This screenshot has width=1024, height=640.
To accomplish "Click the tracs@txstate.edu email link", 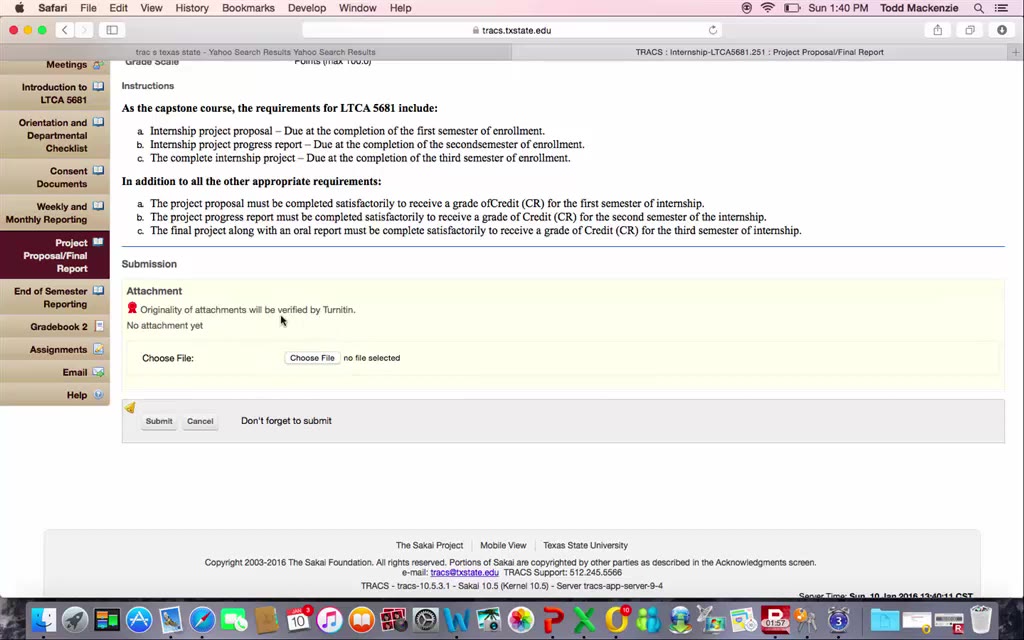I will pos(464,573).
